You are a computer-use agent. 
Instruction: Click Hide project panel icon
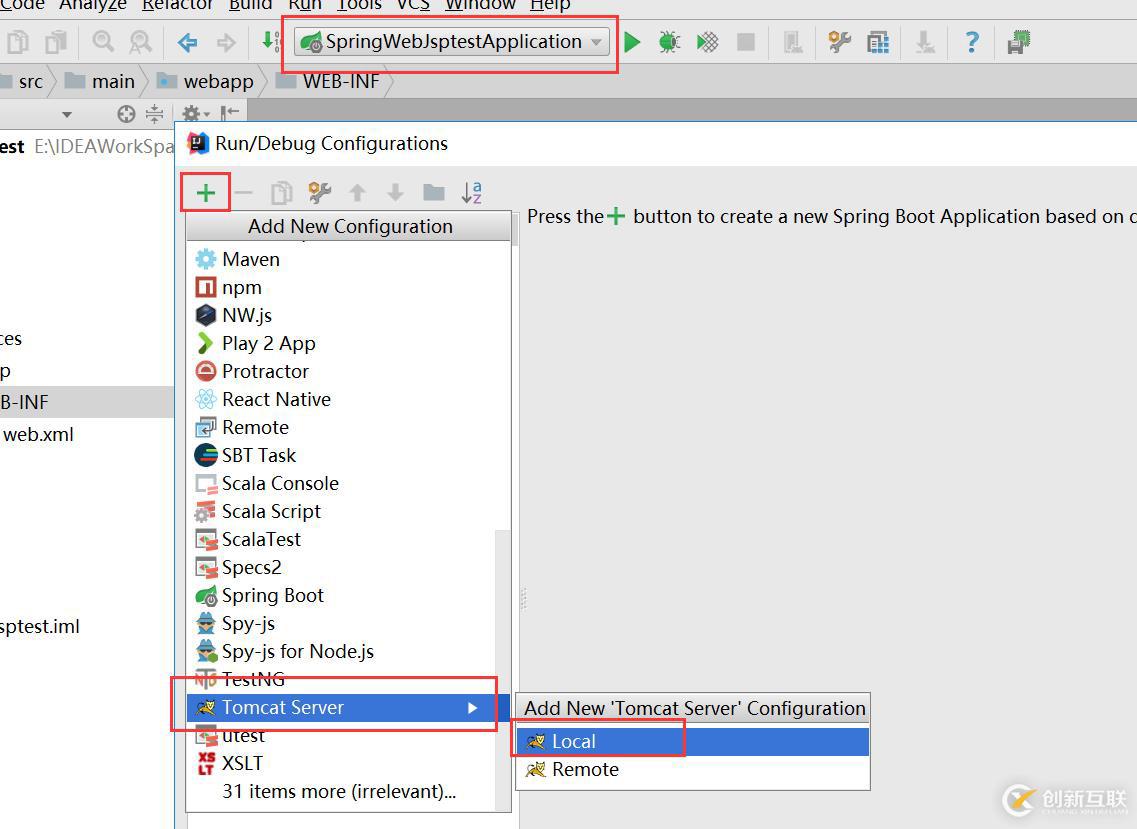(x=230, y=112)
